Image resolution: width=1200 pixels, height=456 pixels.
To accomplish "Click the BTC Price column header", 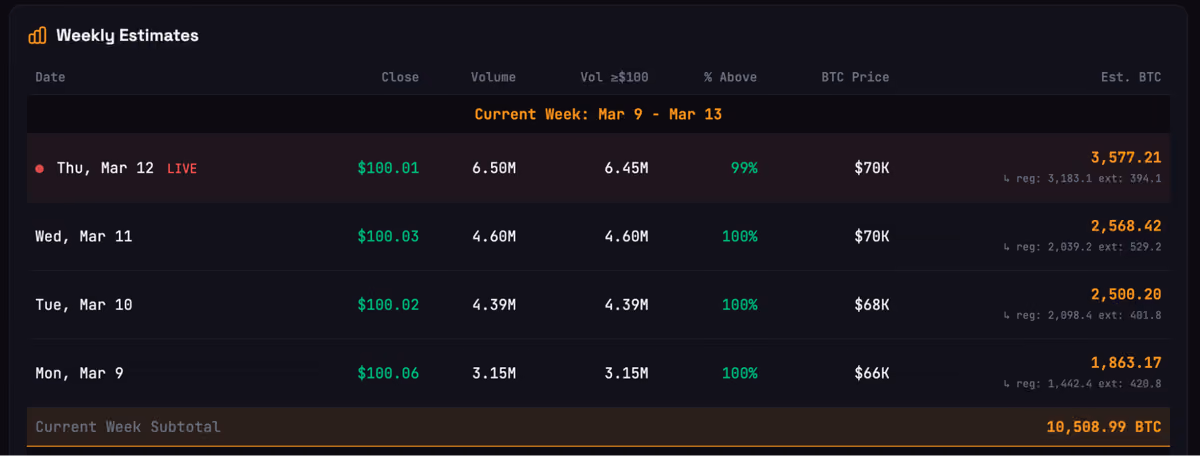I will coord(854,77).
